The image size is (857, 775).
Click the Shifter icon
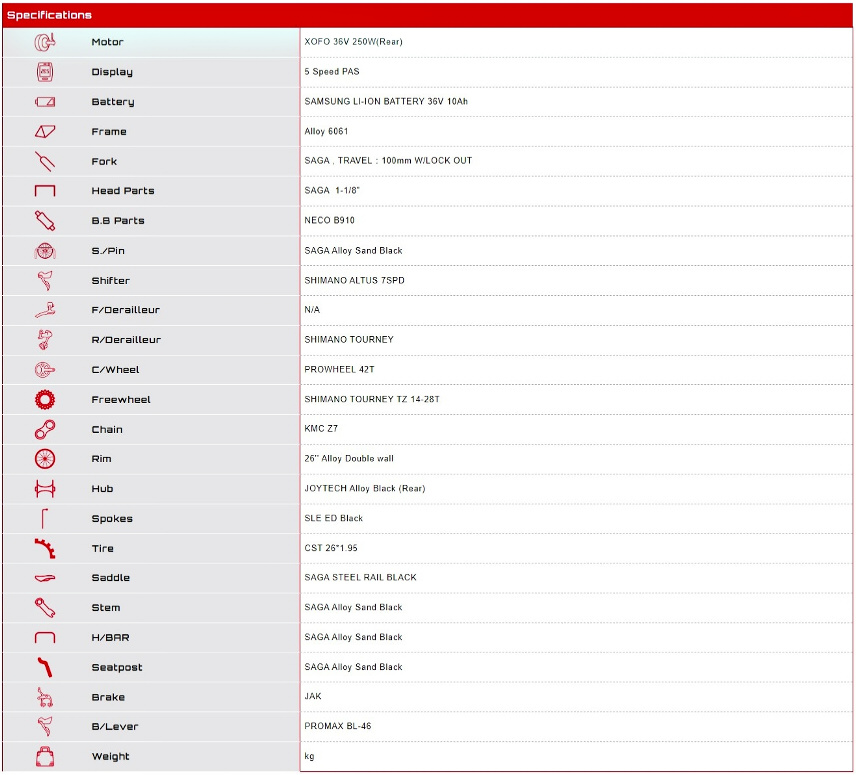45,280
